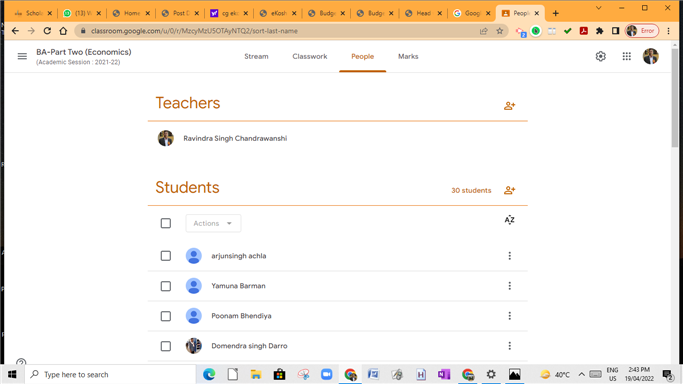Switch to the Classwork tab
Screen dimensions: 683x384
[x=310, y=57]
